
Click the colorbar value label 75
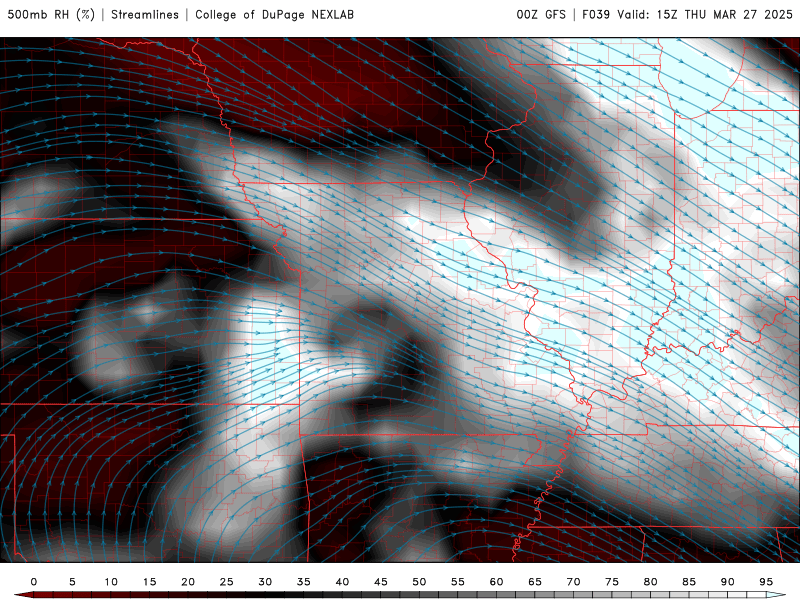pyautogui.click(x=612, y=582)
